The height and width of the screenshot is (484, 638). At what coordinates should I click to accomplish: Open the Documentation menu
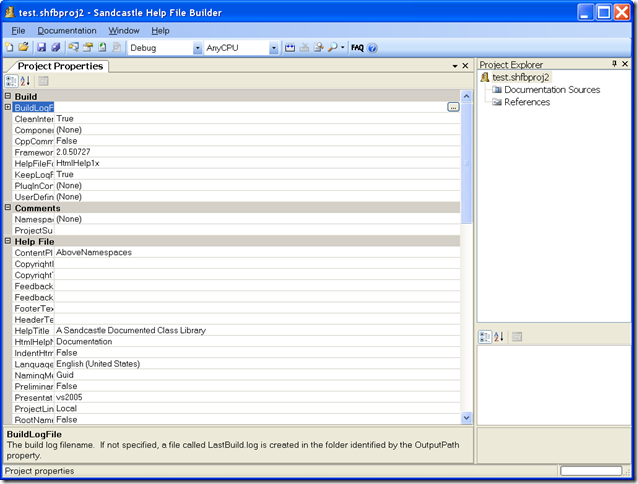[66, 31]
